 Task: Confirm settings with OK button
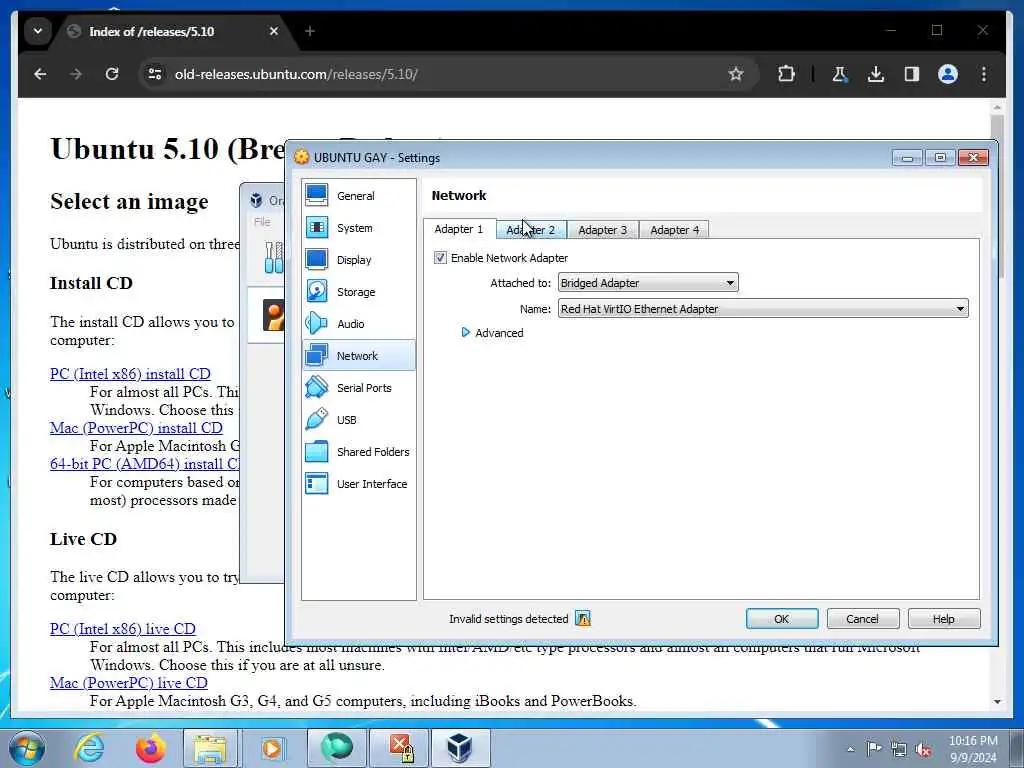[782, 618]
